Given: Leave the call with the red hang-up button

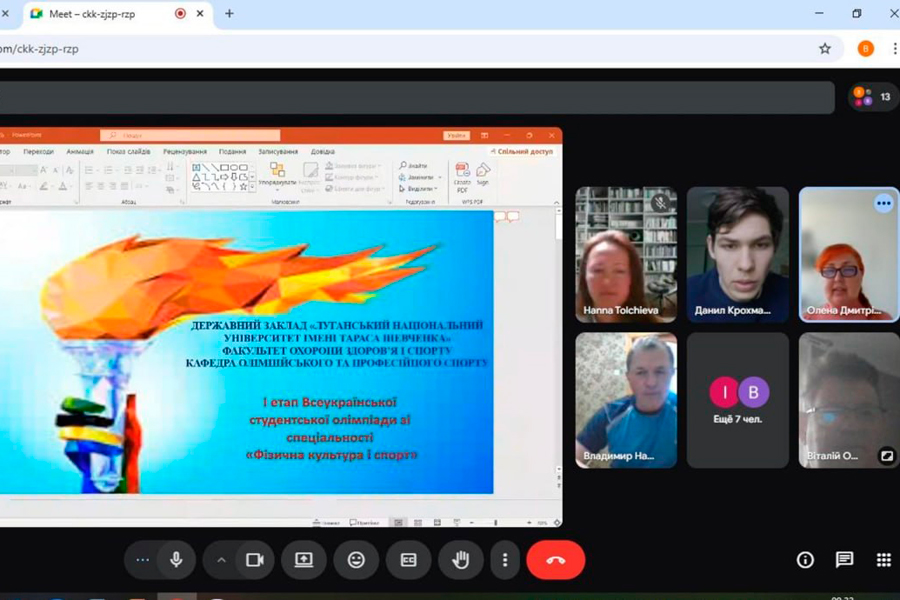Looking at the screenshot, I should tap(556, 560).
